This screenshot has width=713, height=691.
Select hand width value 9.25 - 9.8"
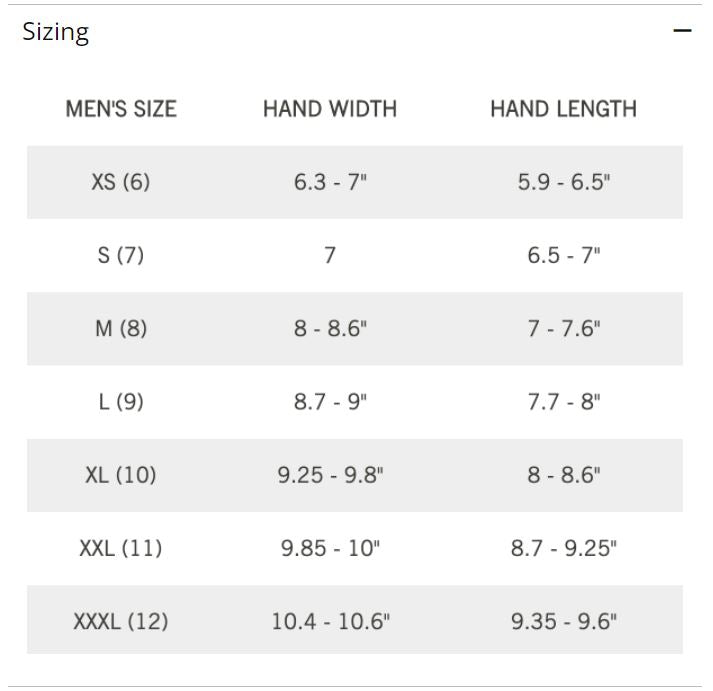pos(331,475)
